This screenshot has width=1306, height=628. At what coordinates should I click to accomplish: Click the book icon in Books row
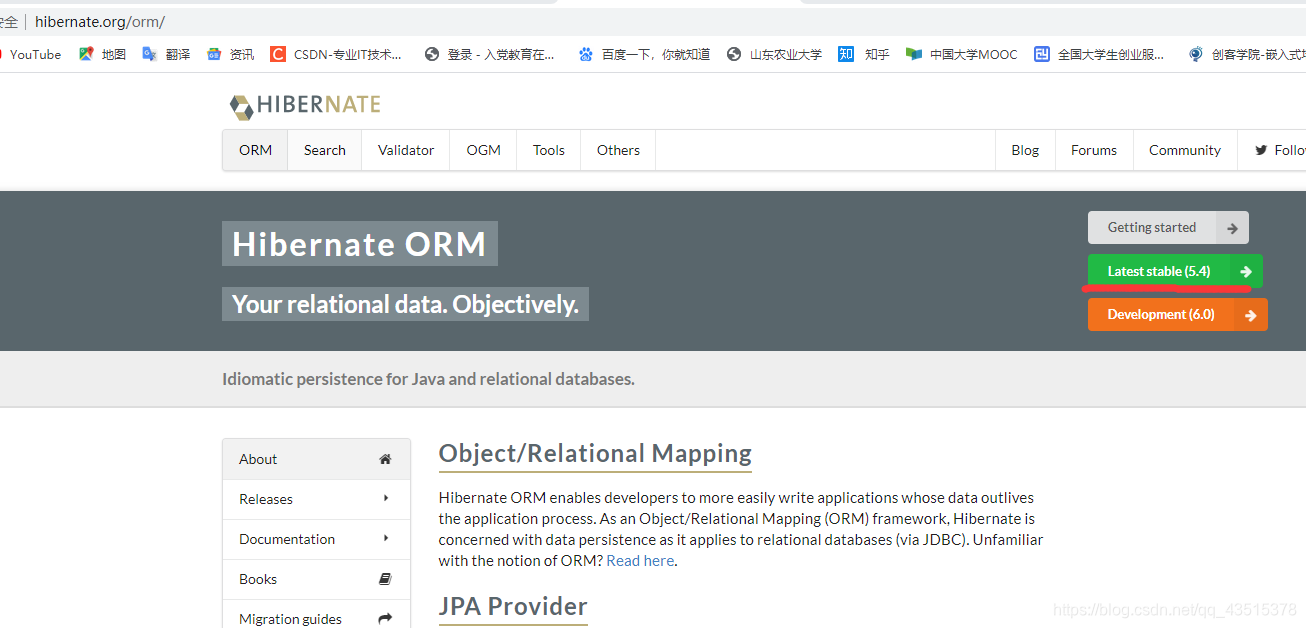point(385,579)
